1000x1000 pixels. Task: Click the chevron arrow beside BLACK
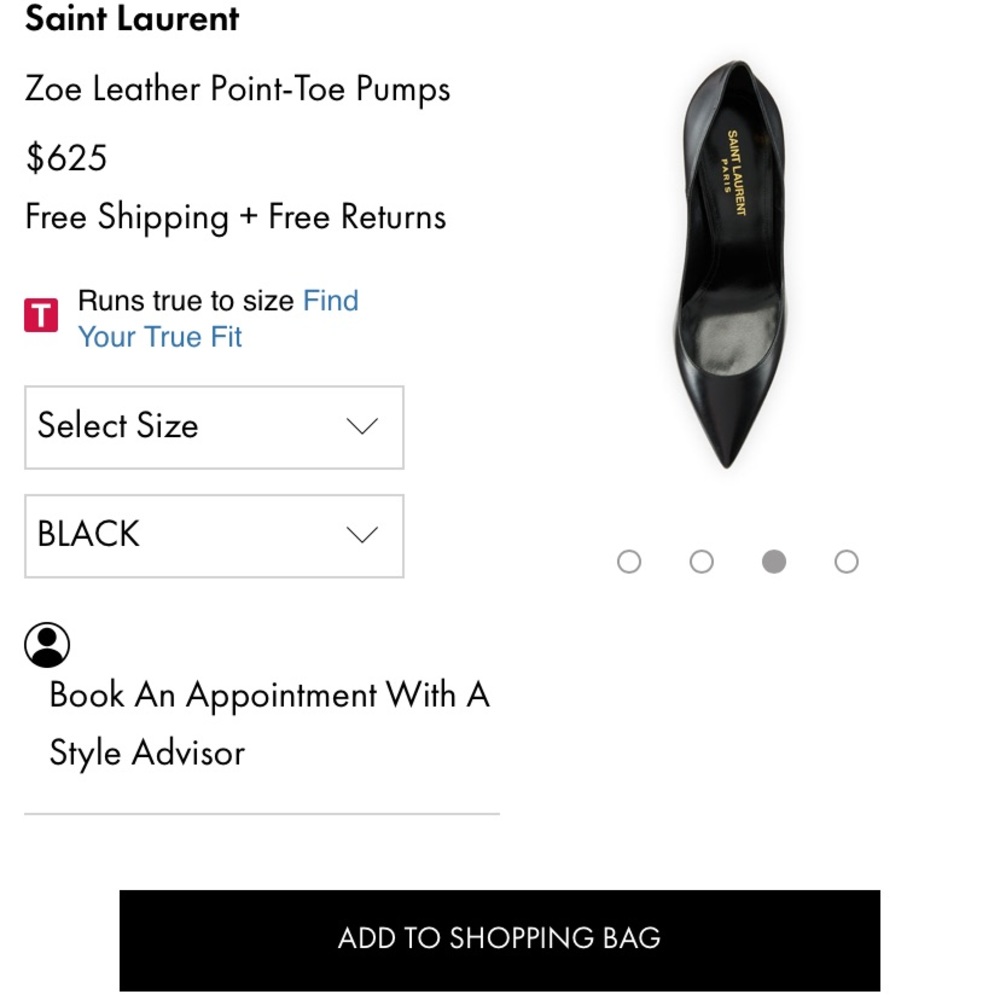click(361, 535)
